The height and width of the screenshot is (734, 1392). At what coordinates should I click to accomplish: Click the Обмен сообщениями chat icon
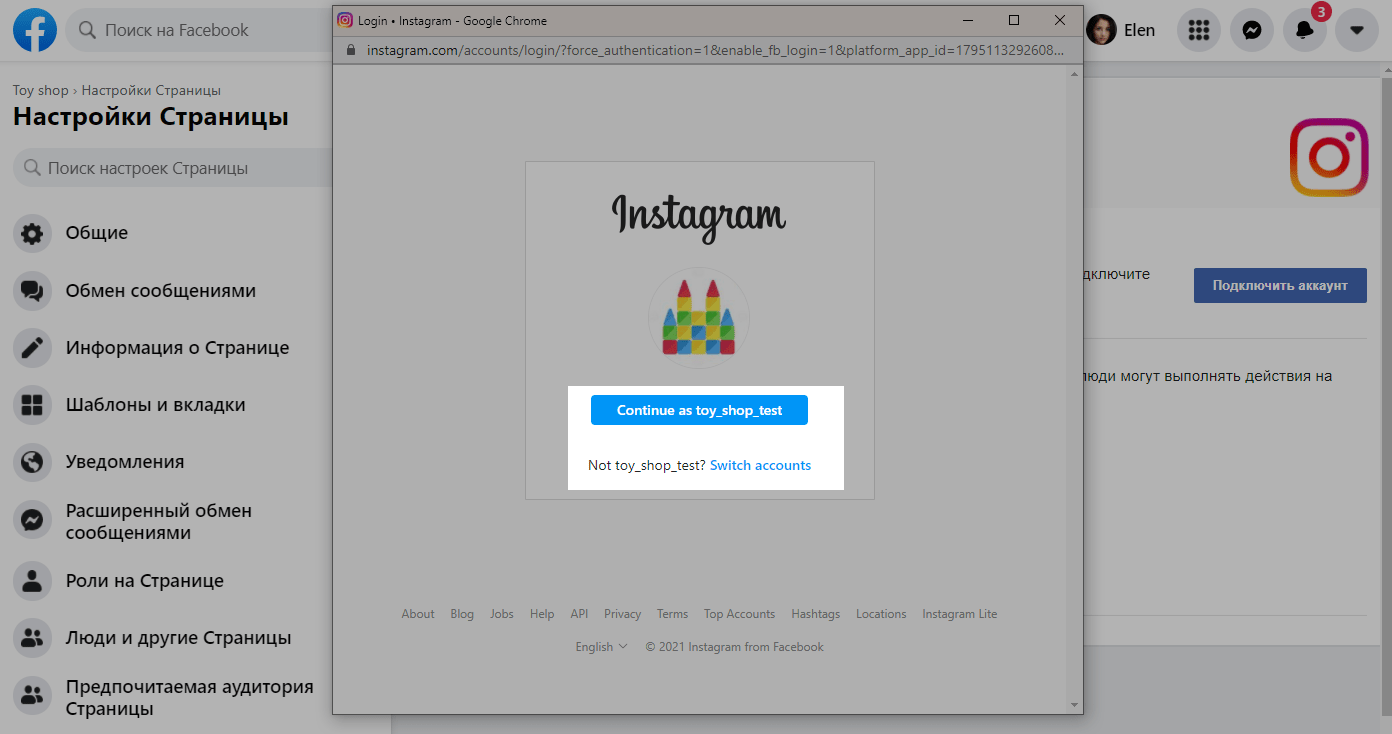click(32, 291)
